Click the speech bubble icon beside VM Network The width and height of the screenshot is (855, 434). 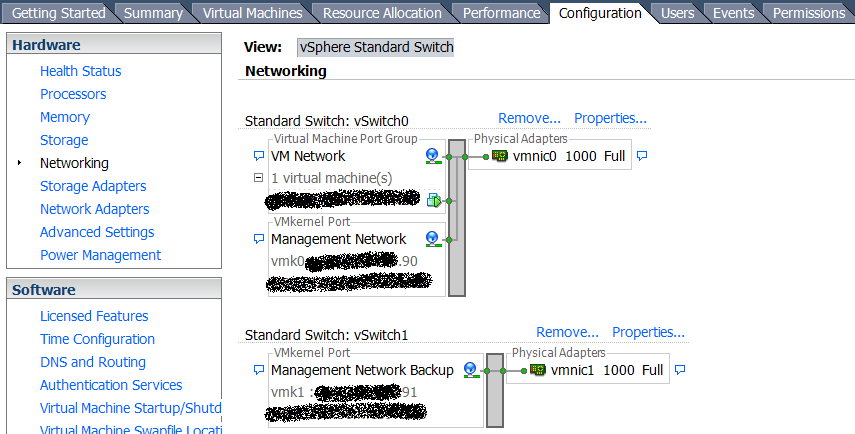click(x=259, y=156)
